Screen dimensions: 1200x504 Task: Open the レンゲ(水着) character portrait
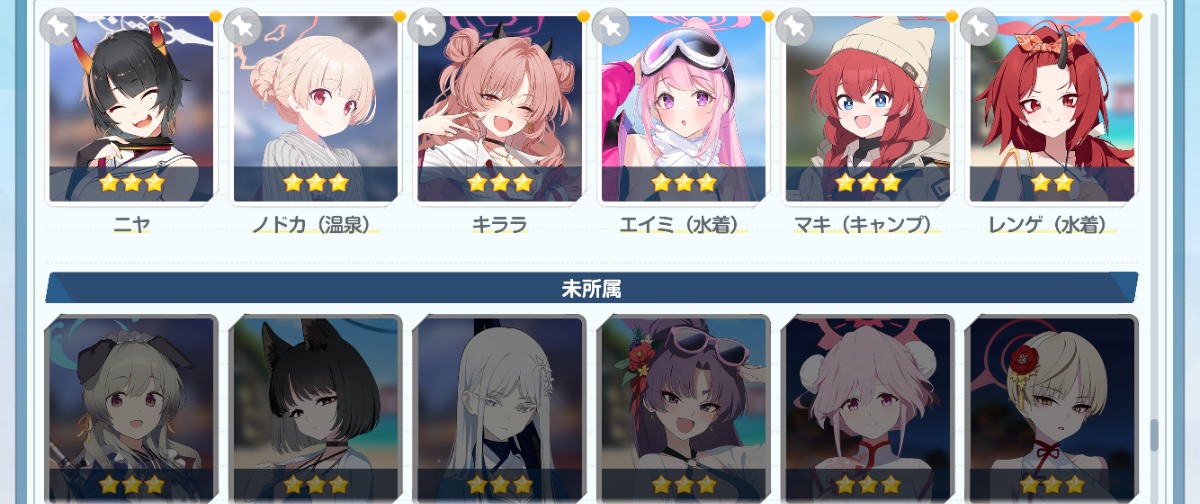coord(1052,108)
